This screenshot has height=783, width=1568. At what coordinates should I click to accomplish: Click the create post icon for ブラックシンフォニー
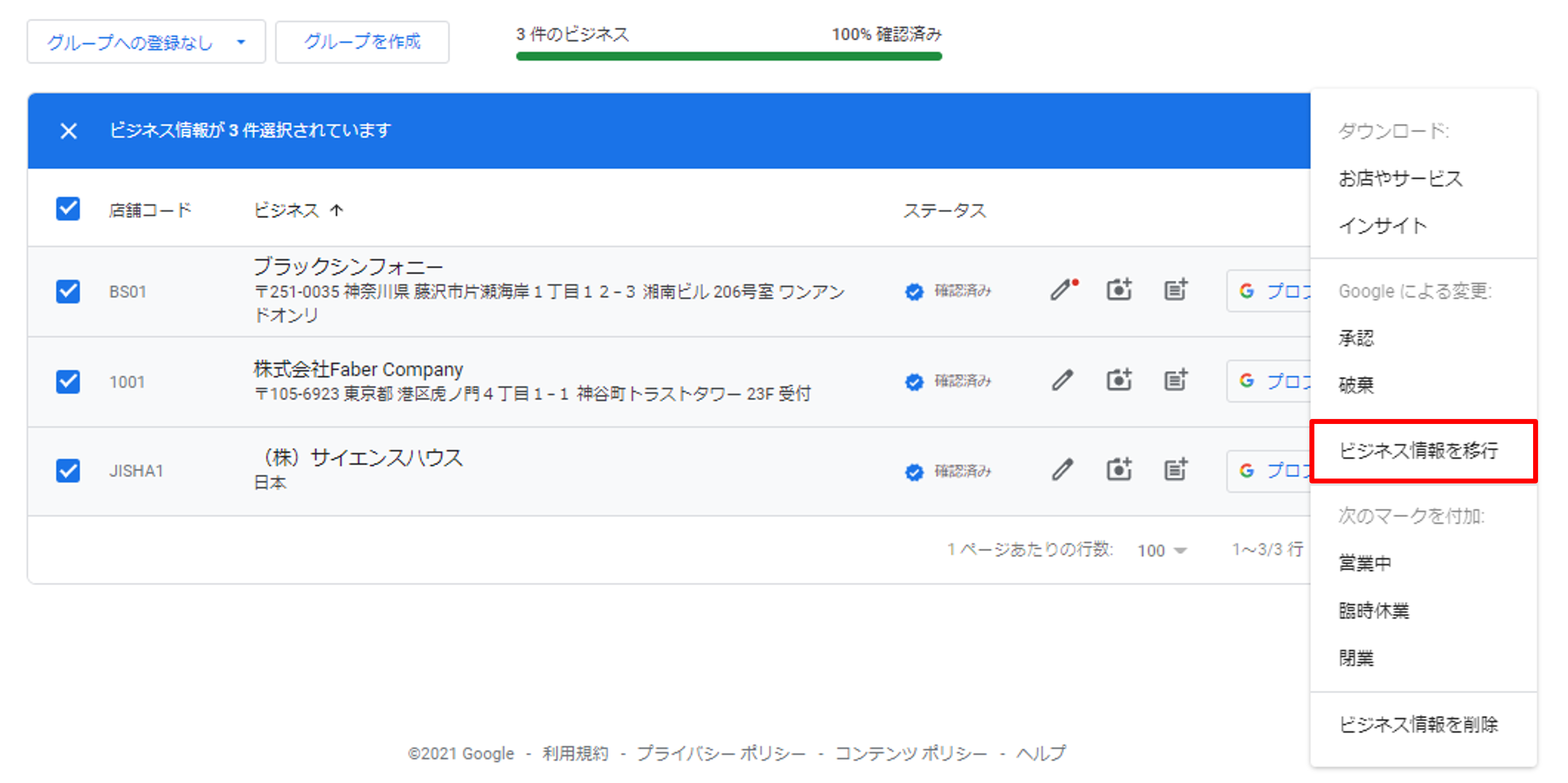pyautogui.click(x=1175, y=291)
